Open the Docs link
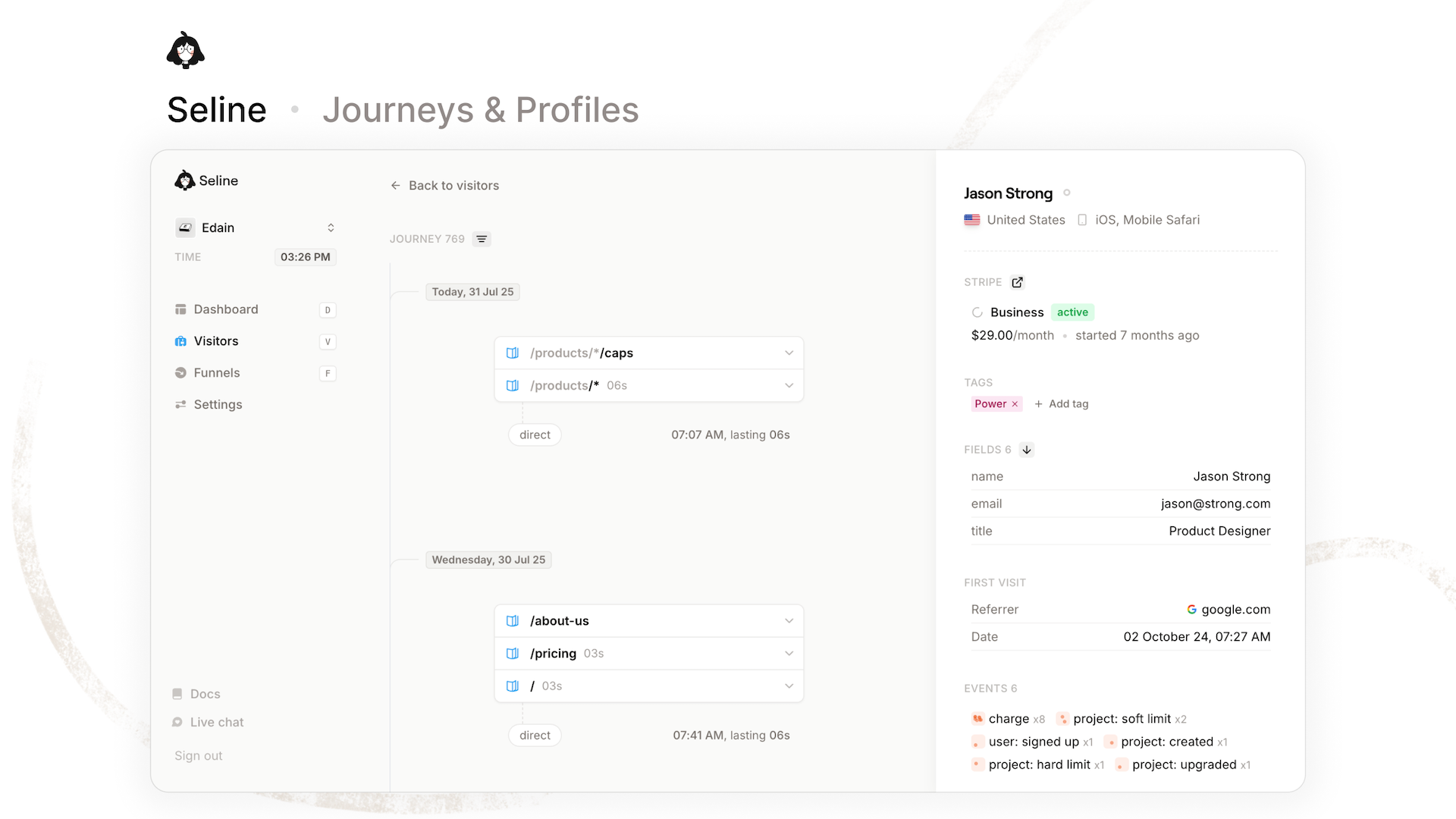Image resolution: width=1456 pixels, height=819 pixels. click(x=196, y=694)
